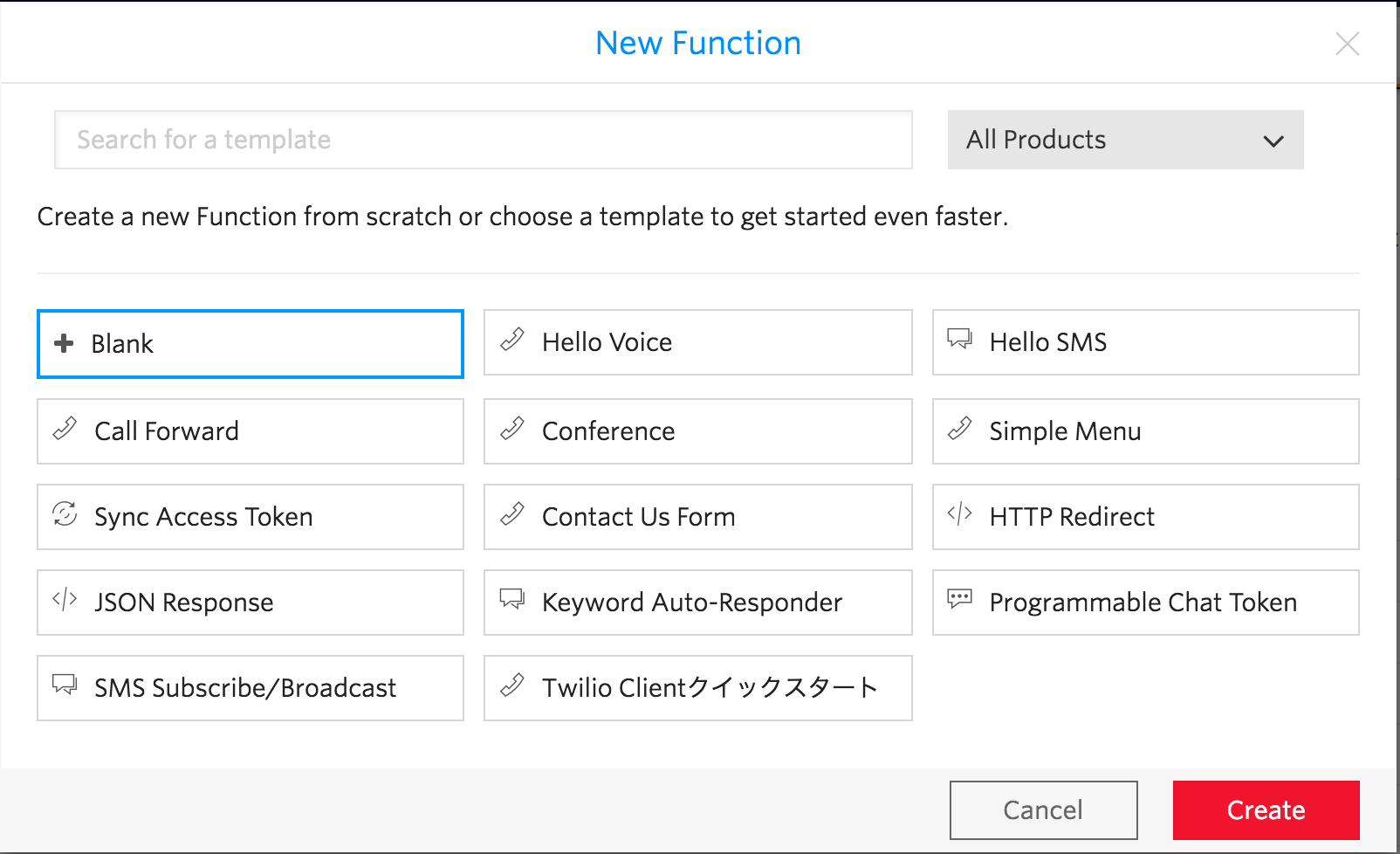Close the New Function dialog
This screenshot has height=854, width=1400.
tap(1347, 44)
